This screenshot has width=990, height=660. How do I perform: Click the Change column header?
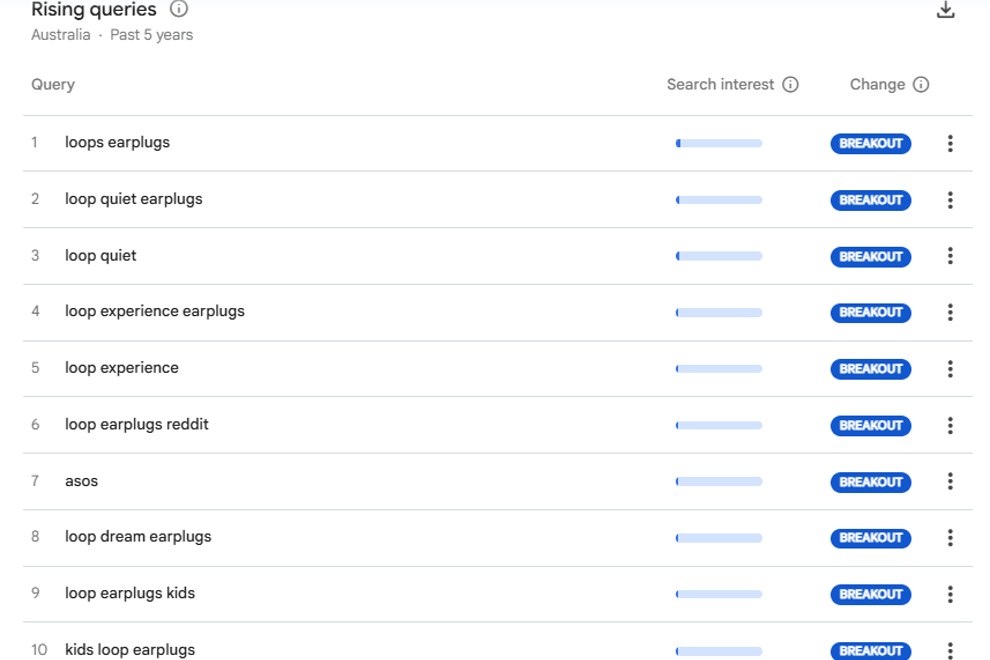pyautogui.click(x=877, y=85)
